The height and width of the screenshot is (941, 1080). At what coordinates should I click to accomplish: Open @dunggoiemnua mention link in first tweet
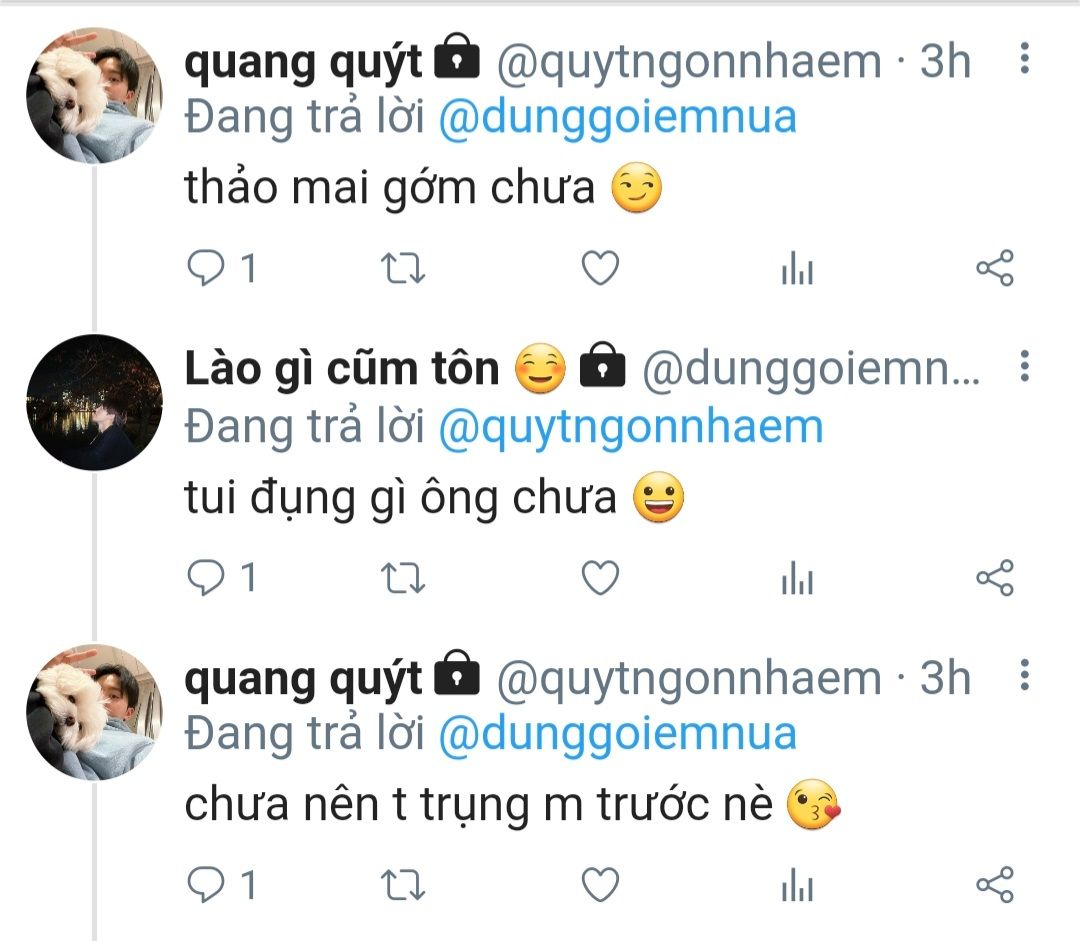pos(617,118)
